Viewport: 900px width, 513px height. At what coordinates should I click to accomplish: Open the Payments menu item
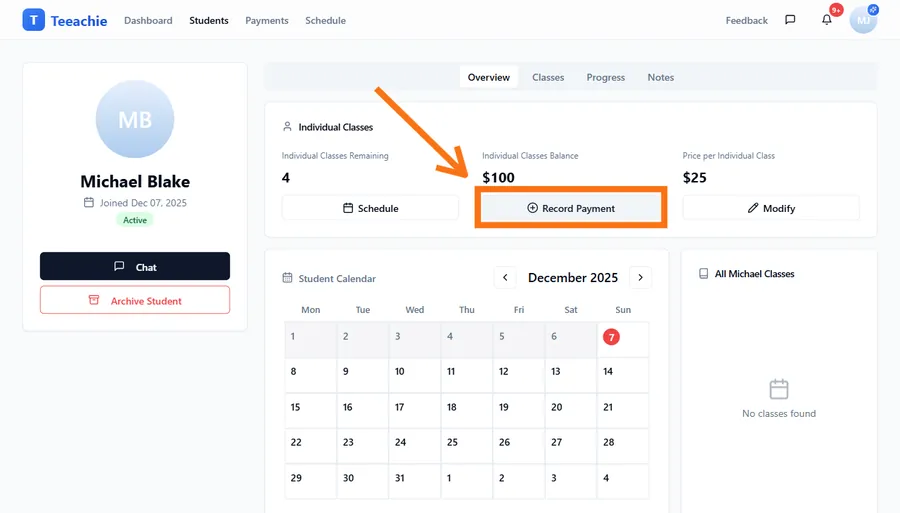[267, 20]
